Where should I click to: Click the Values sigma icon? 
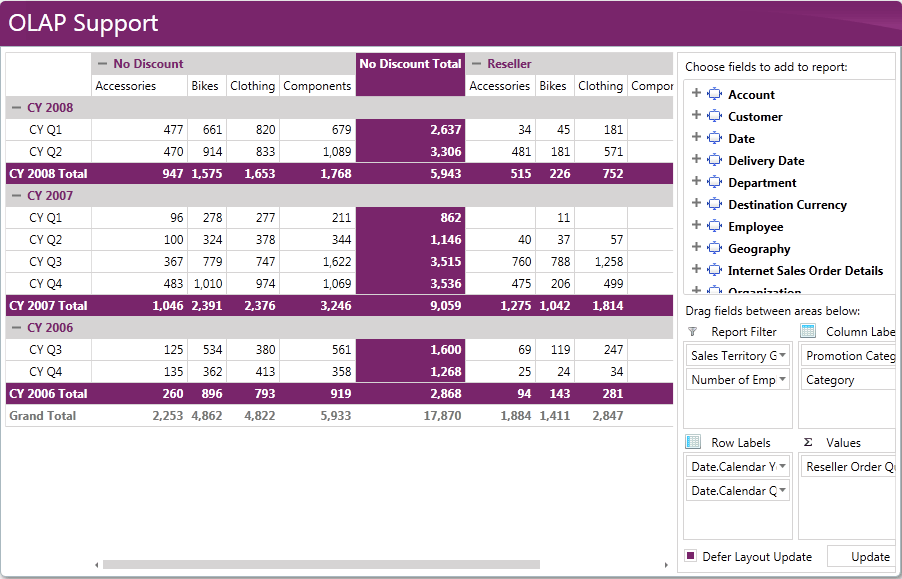[x=808, y=442]
